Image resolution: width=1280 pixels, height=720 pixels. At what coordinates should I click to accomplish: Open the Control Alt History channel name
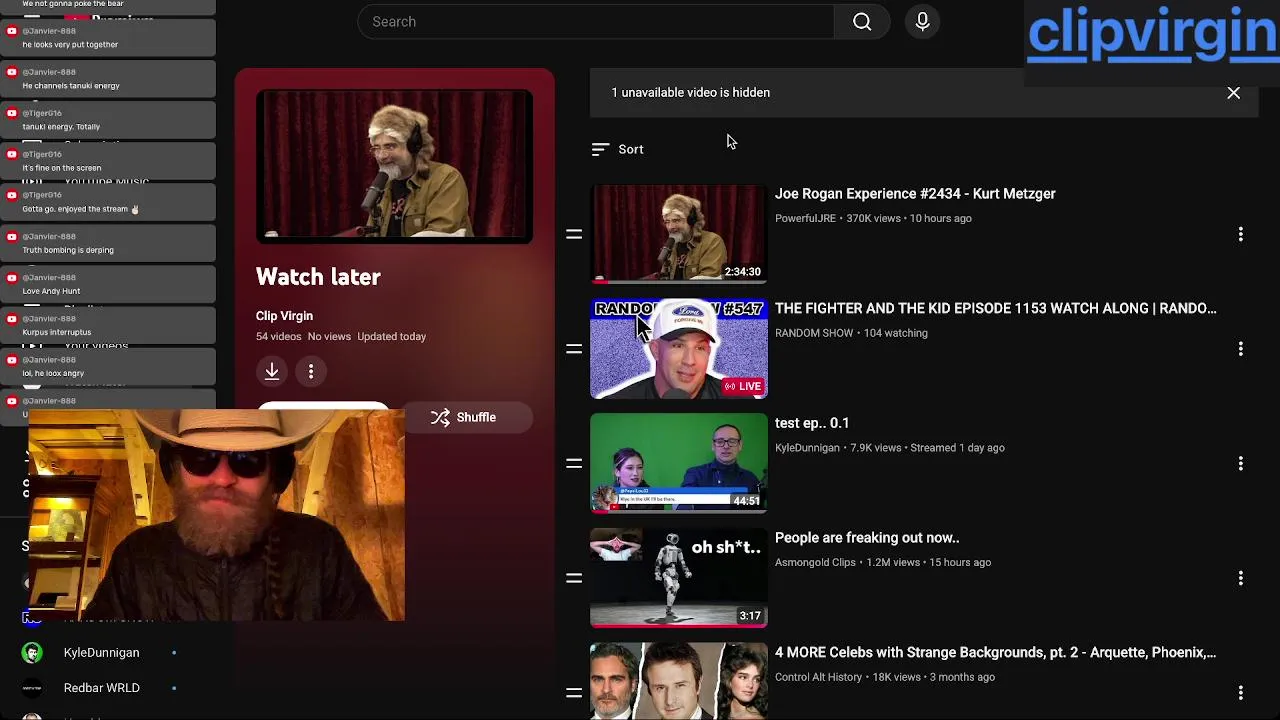[818, 677]
